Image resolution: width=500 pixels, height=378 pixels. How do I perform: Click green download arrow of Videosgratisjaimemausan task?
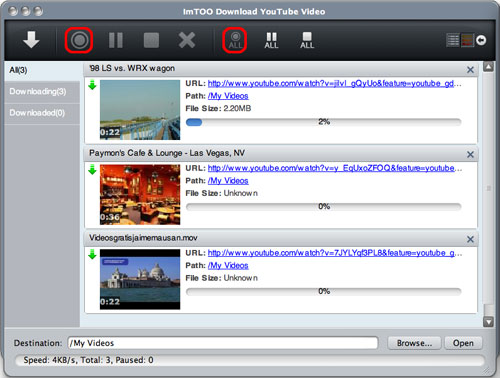(x=92, y=254)
